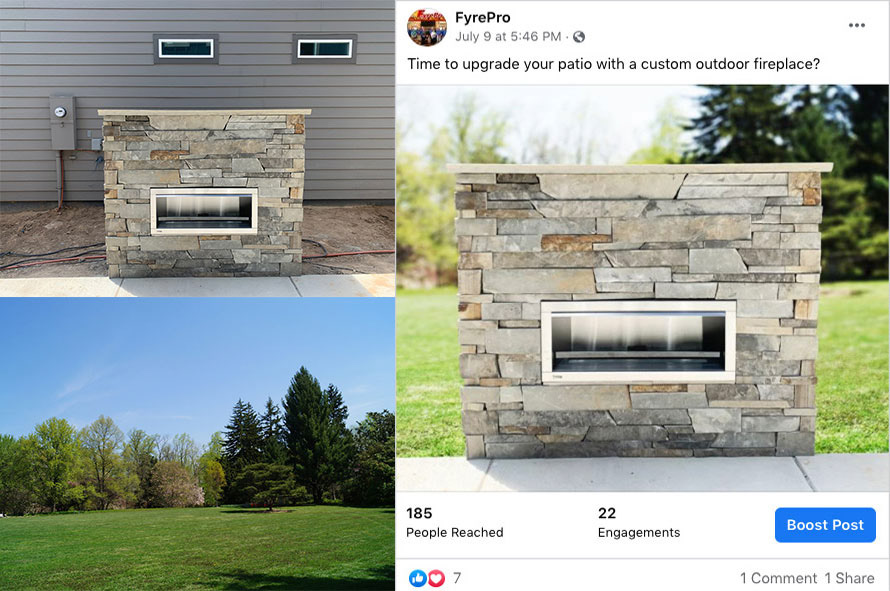
Task: Open the edited fireplace post image
Action: [643, 288]
